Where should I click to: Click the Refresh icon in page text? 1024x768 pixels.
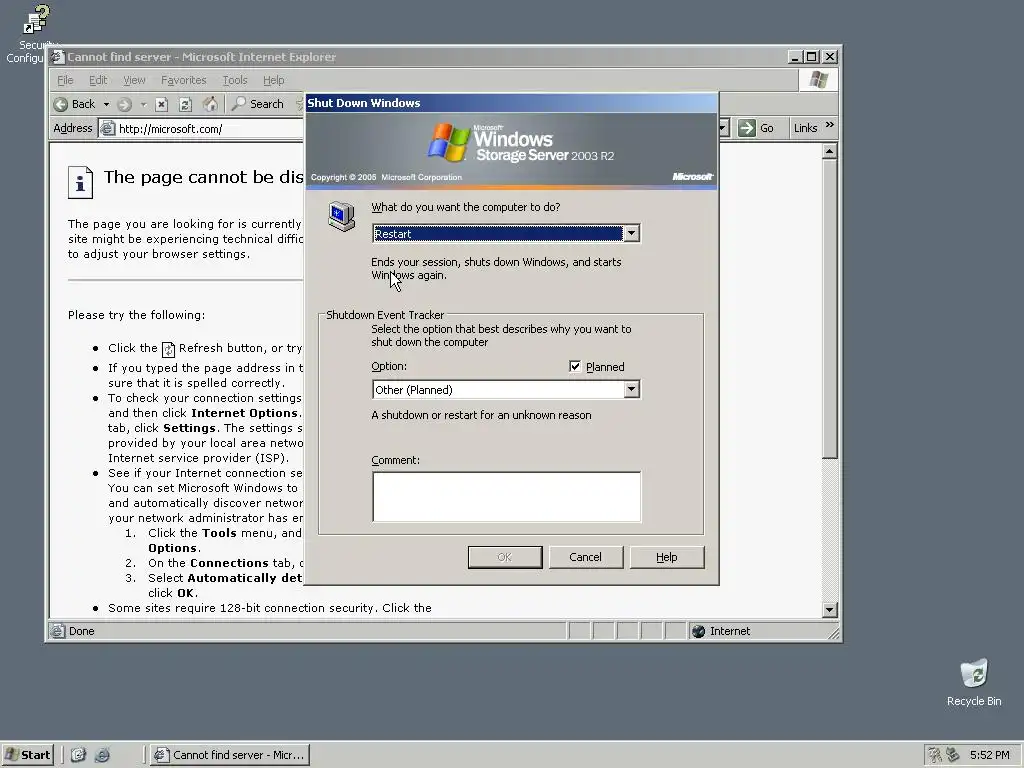168,349
